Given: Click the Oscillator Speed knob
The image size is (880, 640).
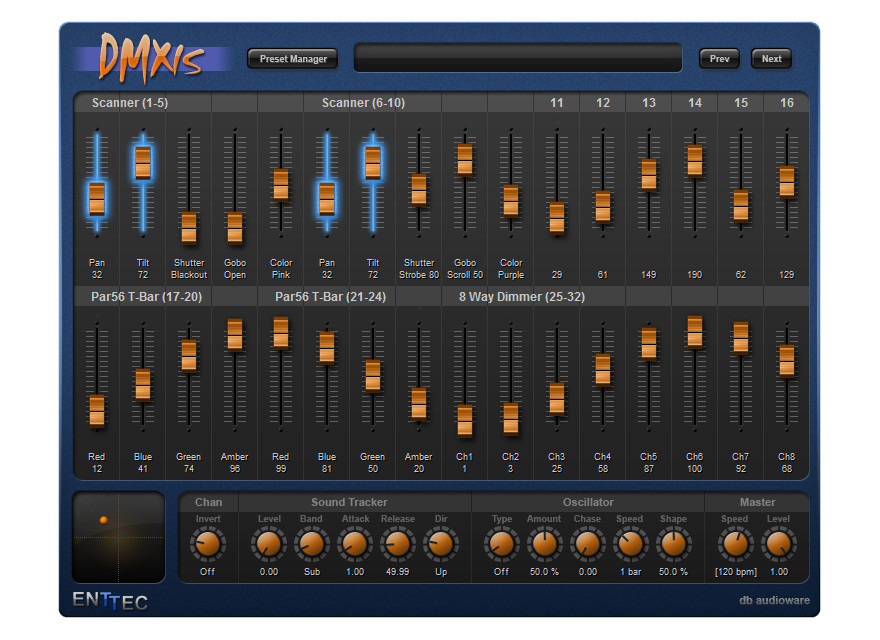Looking at the screenshot, I should point(630,544).
